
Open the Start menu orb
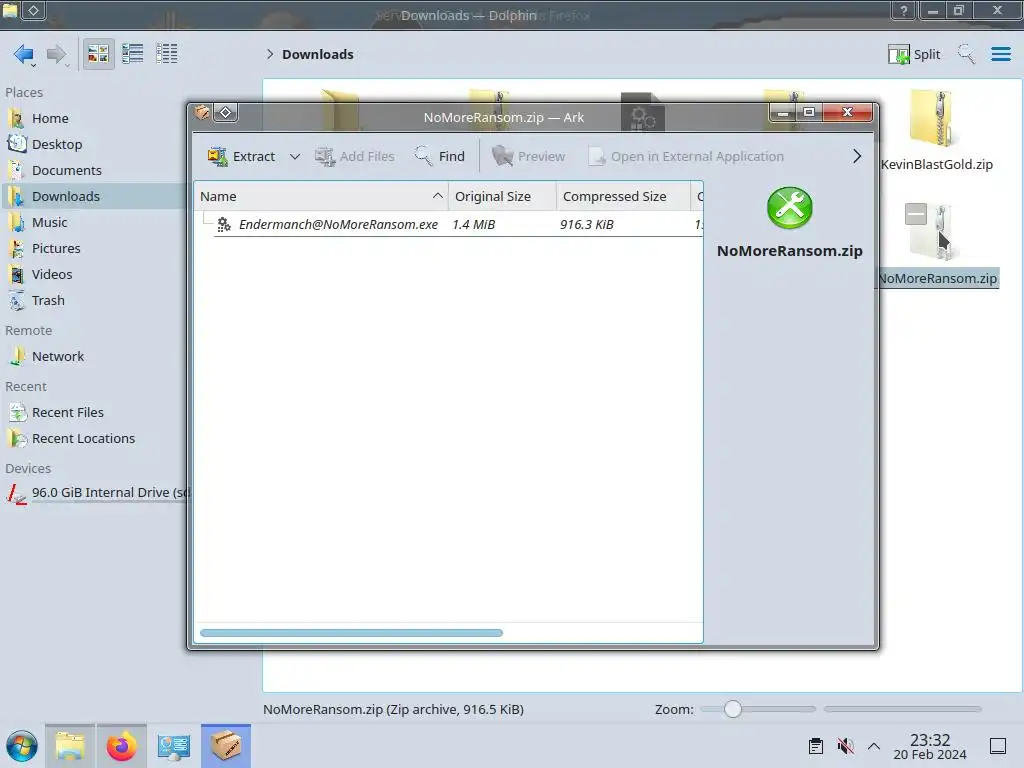22,746
